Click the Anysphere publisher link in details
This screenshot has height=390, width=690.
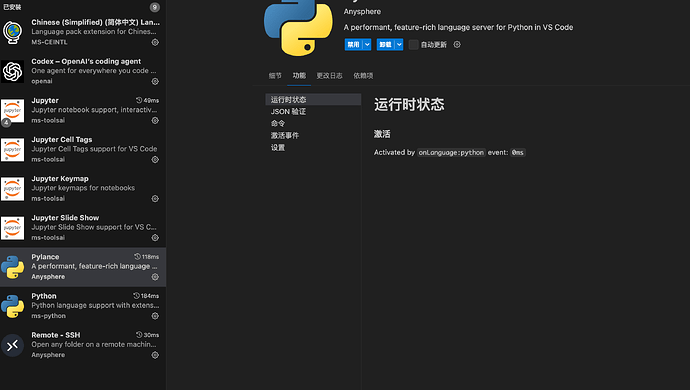click(362, 11)
